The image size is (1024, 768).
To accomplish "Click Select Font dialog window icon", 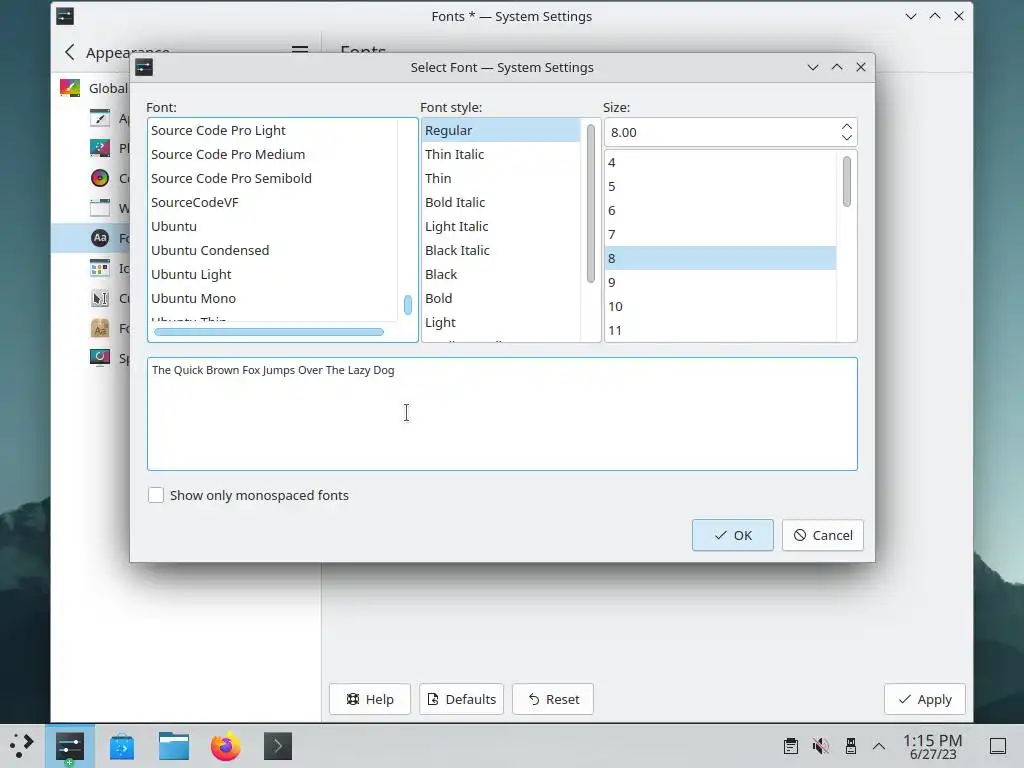I will (x=144, y=67).
